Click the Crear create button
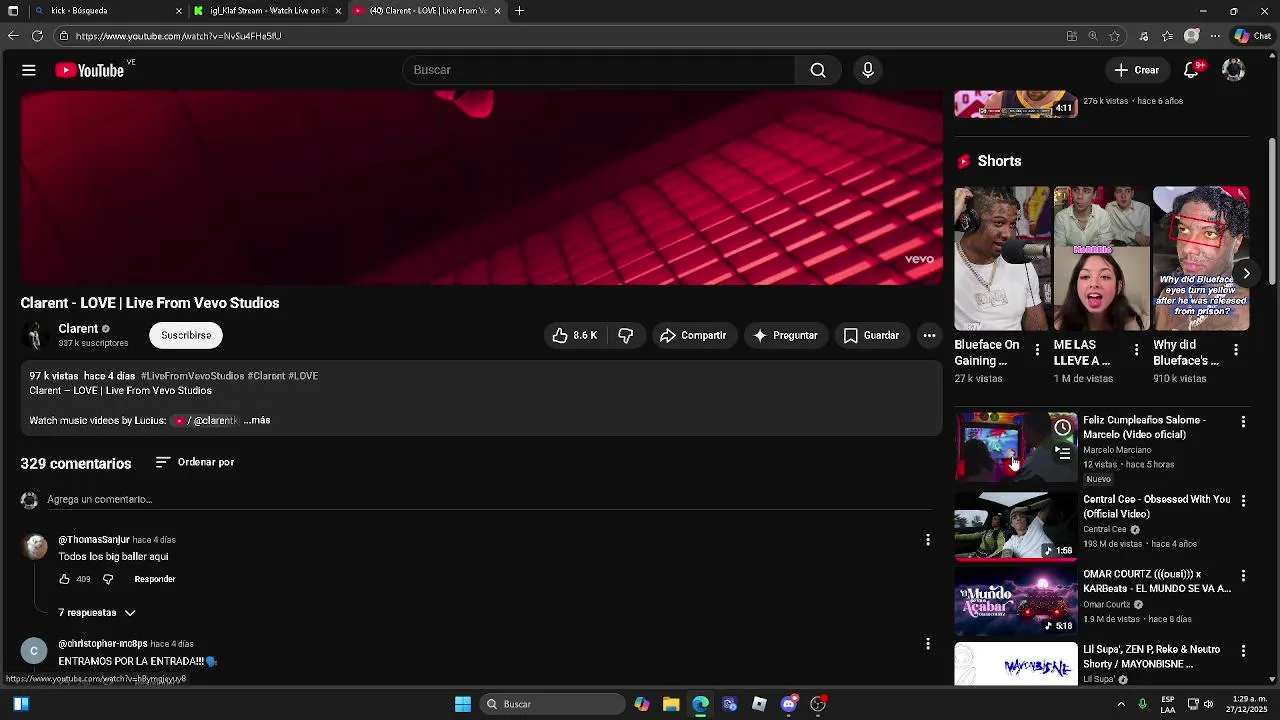Viewport: 1280px width, 720px height. tap(1137, 70)
